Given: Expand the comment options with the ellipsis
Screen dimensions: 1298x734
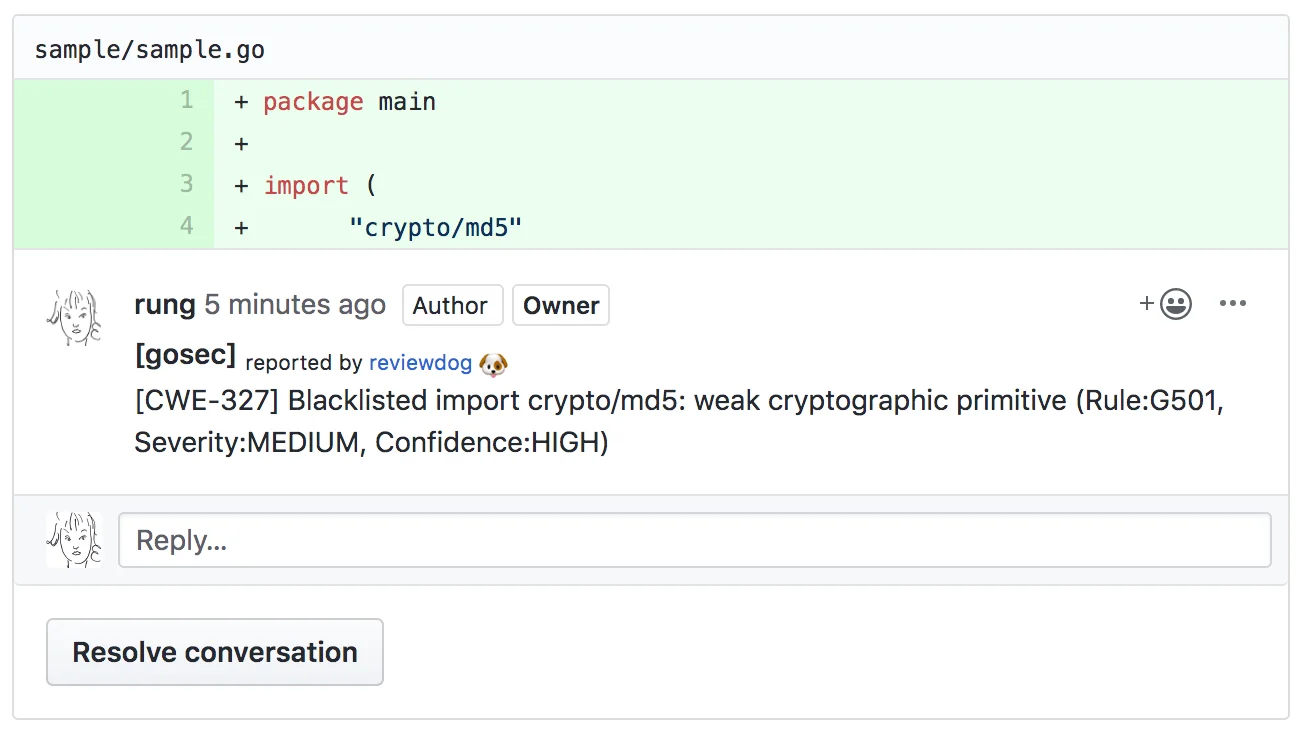Looking at the screenshot, I should pyautogui.click(x=1233, y=305).
